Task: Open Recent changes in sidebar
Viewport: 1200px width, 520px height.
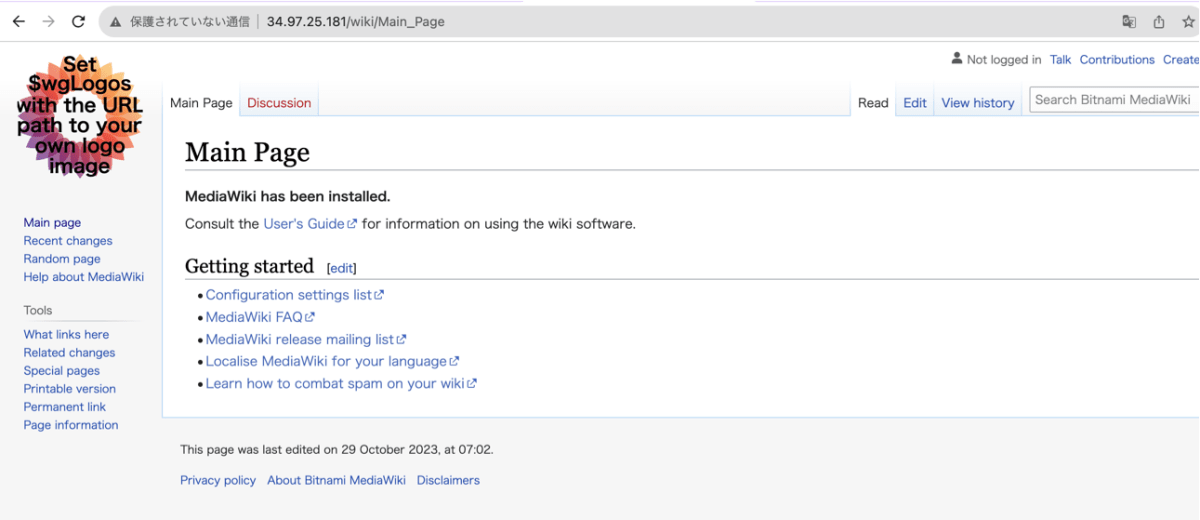Action: click(68, 241)
